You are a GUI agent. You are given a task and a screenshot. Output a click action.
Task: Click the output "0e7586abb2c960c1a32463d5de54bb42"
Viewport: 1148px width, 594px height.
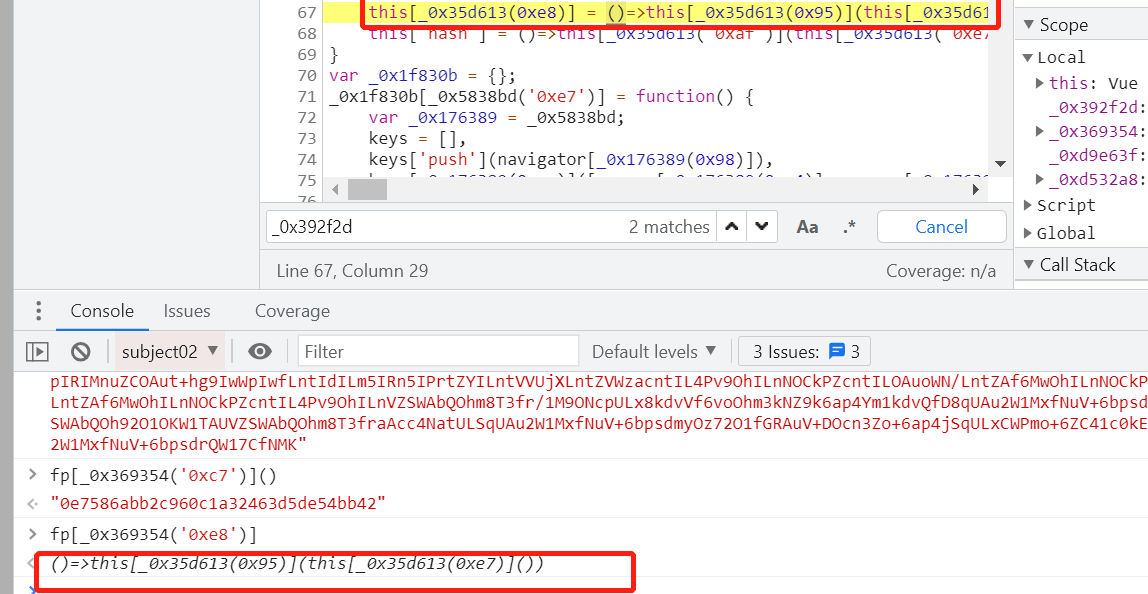coord(217,503)
